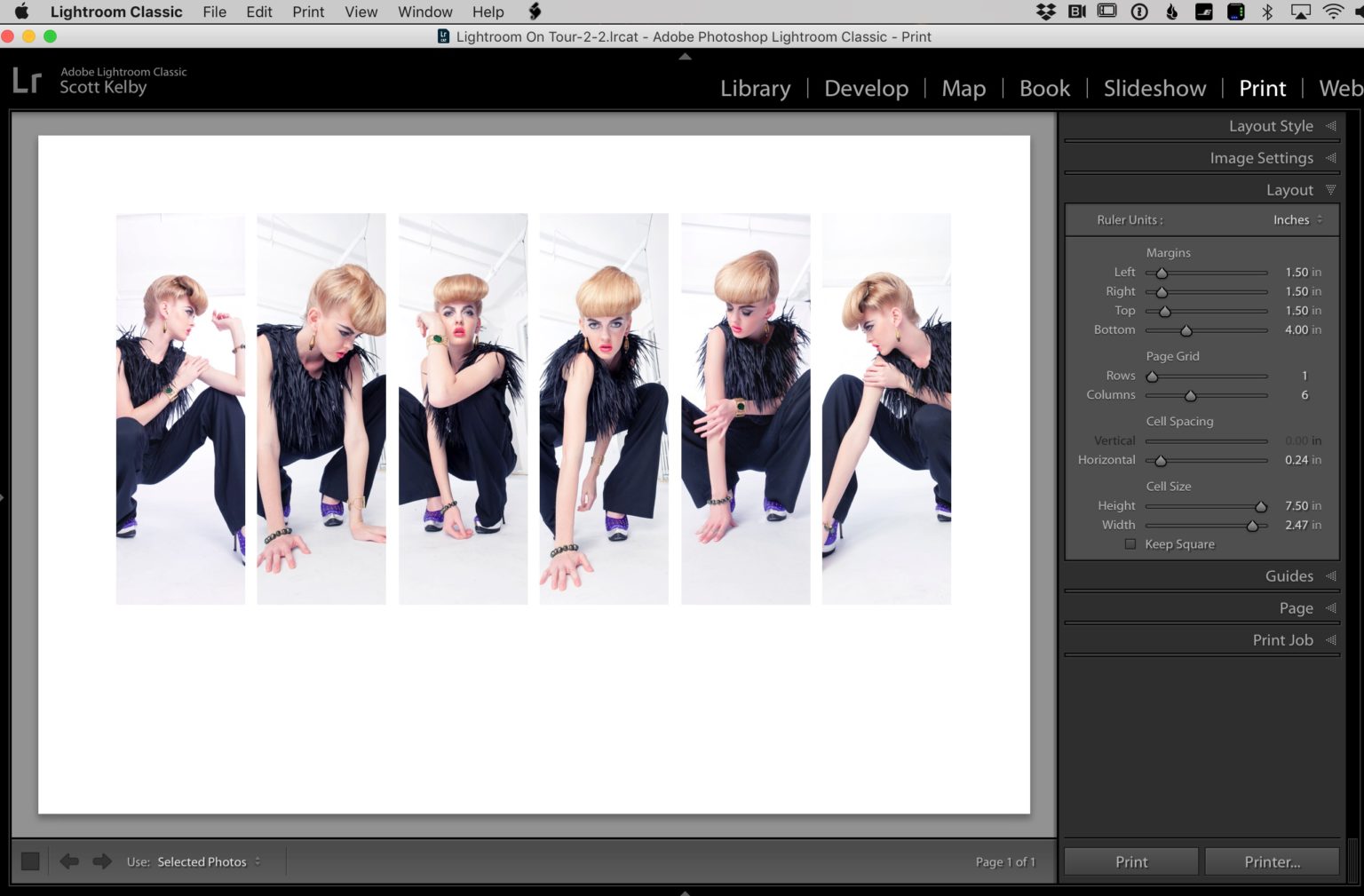This screenshot has height=896, width=1364.
Task: Enable the Keep Square checkbox
Action: click(x=1130, y=543)
